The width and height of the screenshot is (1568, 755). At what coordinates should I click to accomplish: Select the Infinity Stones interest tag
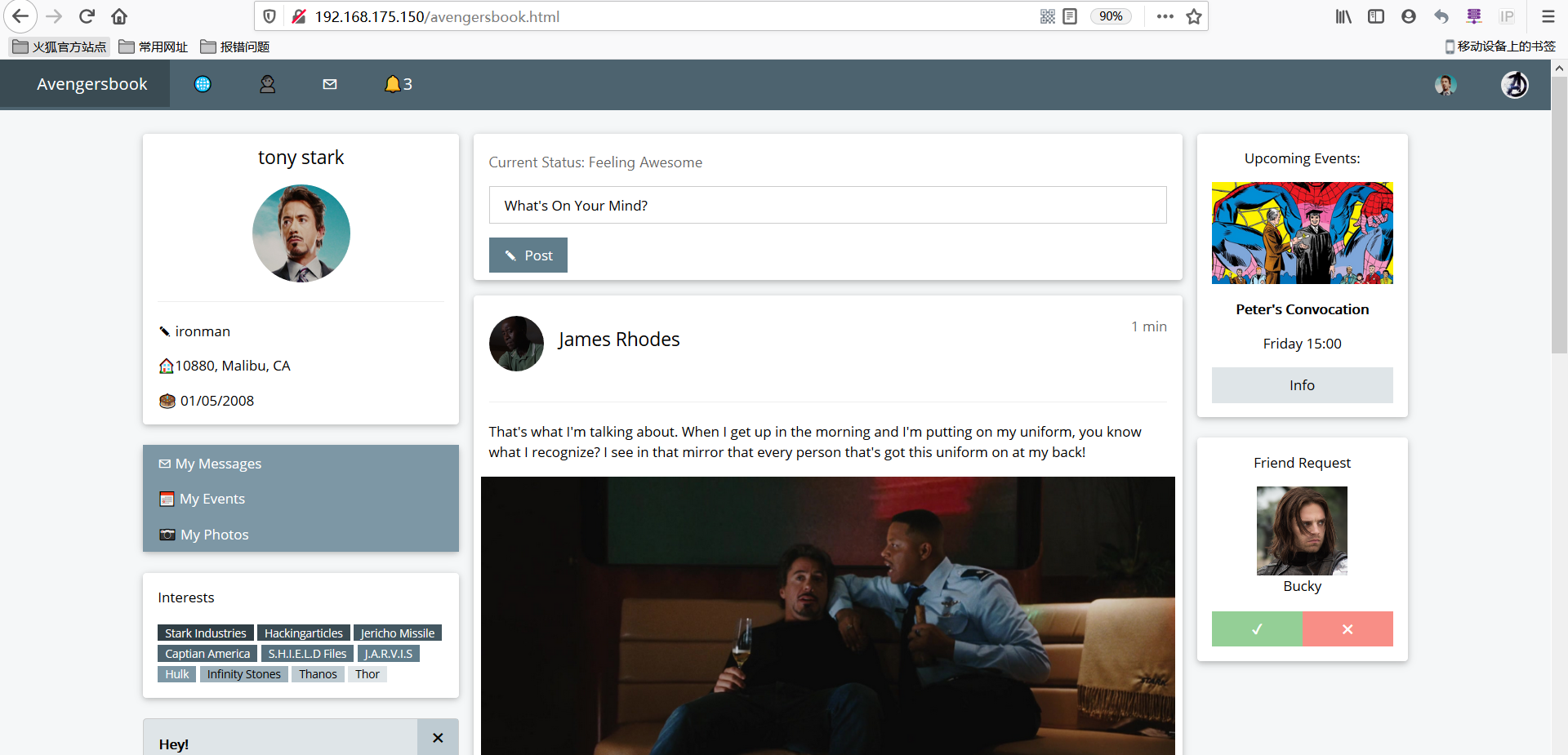point(243,673)
